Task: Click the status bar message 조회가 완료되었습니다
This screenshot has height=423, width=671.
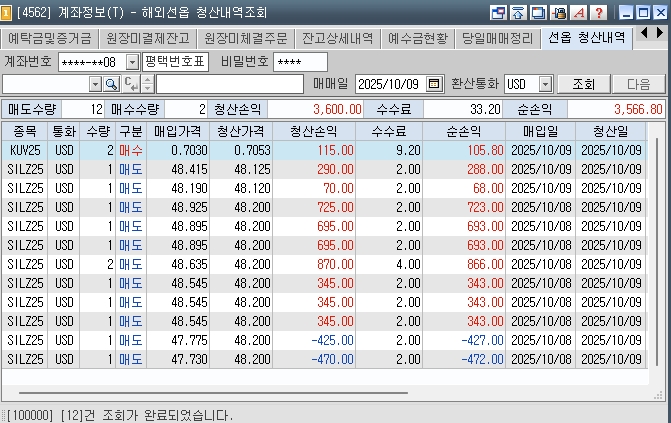Action: point(120,415)
